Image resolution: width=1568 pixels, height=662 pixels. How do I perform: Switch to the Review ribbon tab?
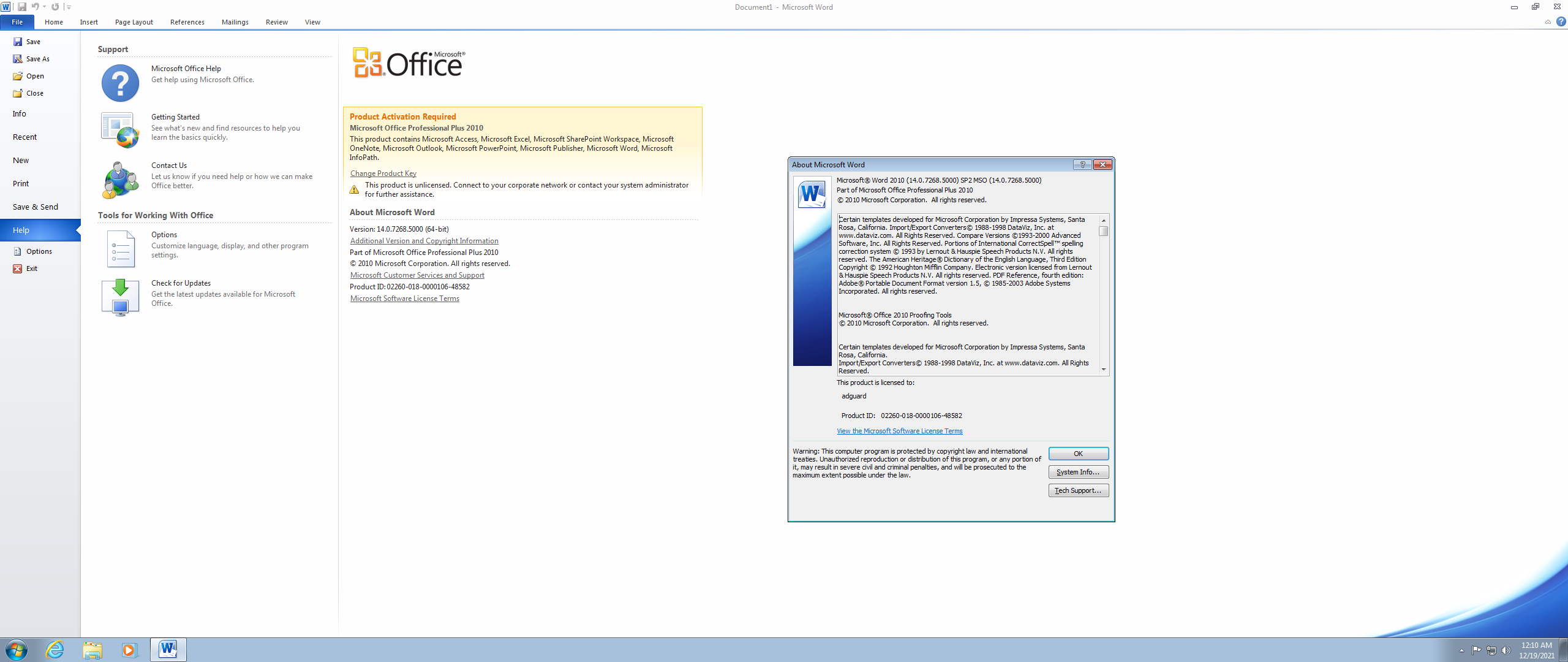276,22
